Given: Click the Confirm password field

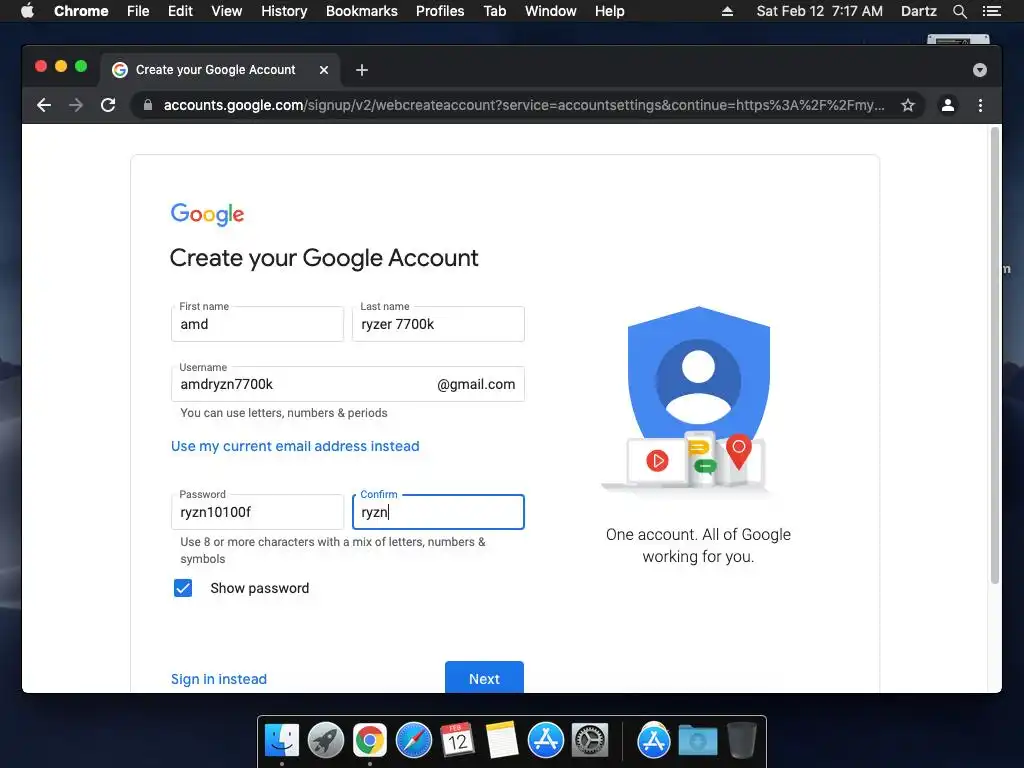Looking at the screenshot, I should coord(438,512).
